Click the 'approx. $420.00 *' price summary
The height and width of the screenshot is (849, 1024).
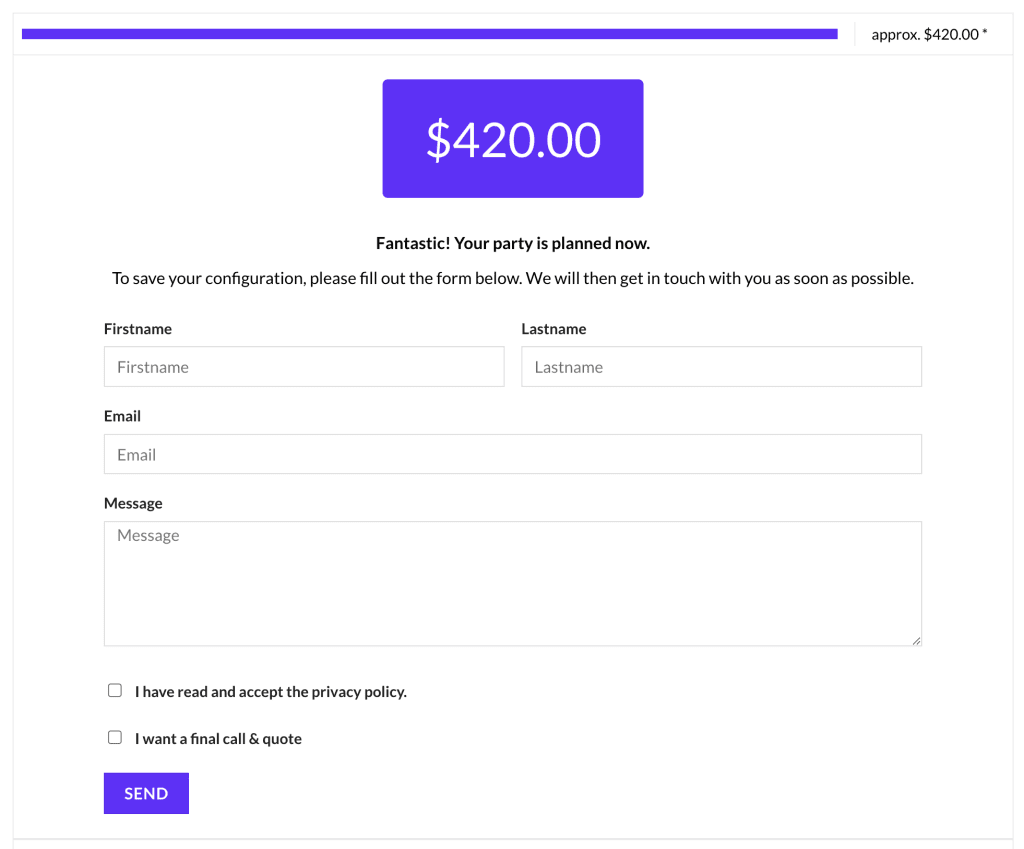tap(925, 33)
